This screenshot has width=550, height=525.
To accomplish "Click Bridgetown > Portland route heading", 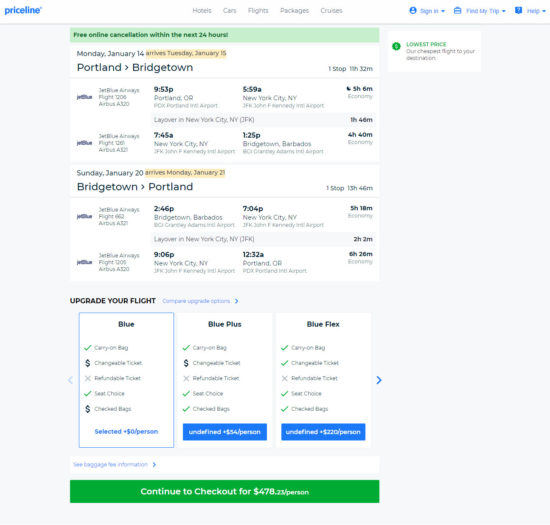I will point(135,187).
